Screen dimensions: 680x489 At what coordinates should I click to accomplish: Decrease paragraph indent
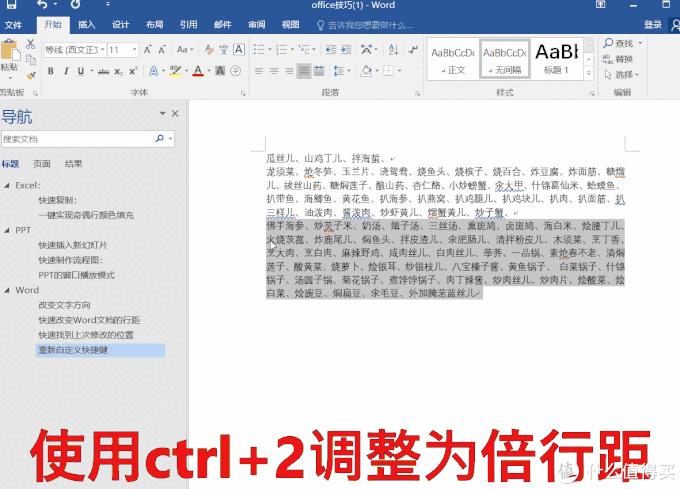coord(331,50)
